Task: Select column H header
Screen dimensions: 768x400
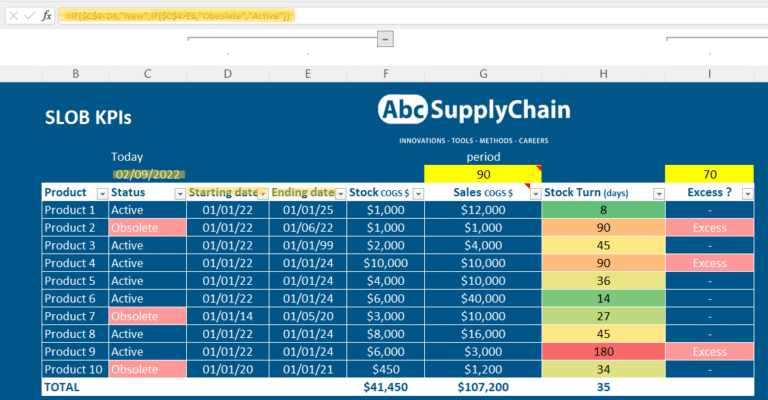Action: point(603,73)
